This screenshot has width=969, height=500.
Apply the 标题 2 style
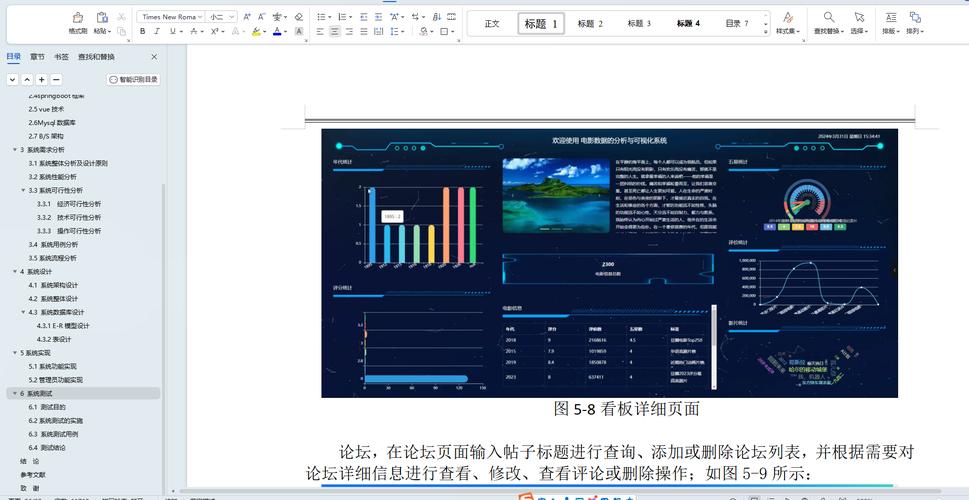[590, 23]
